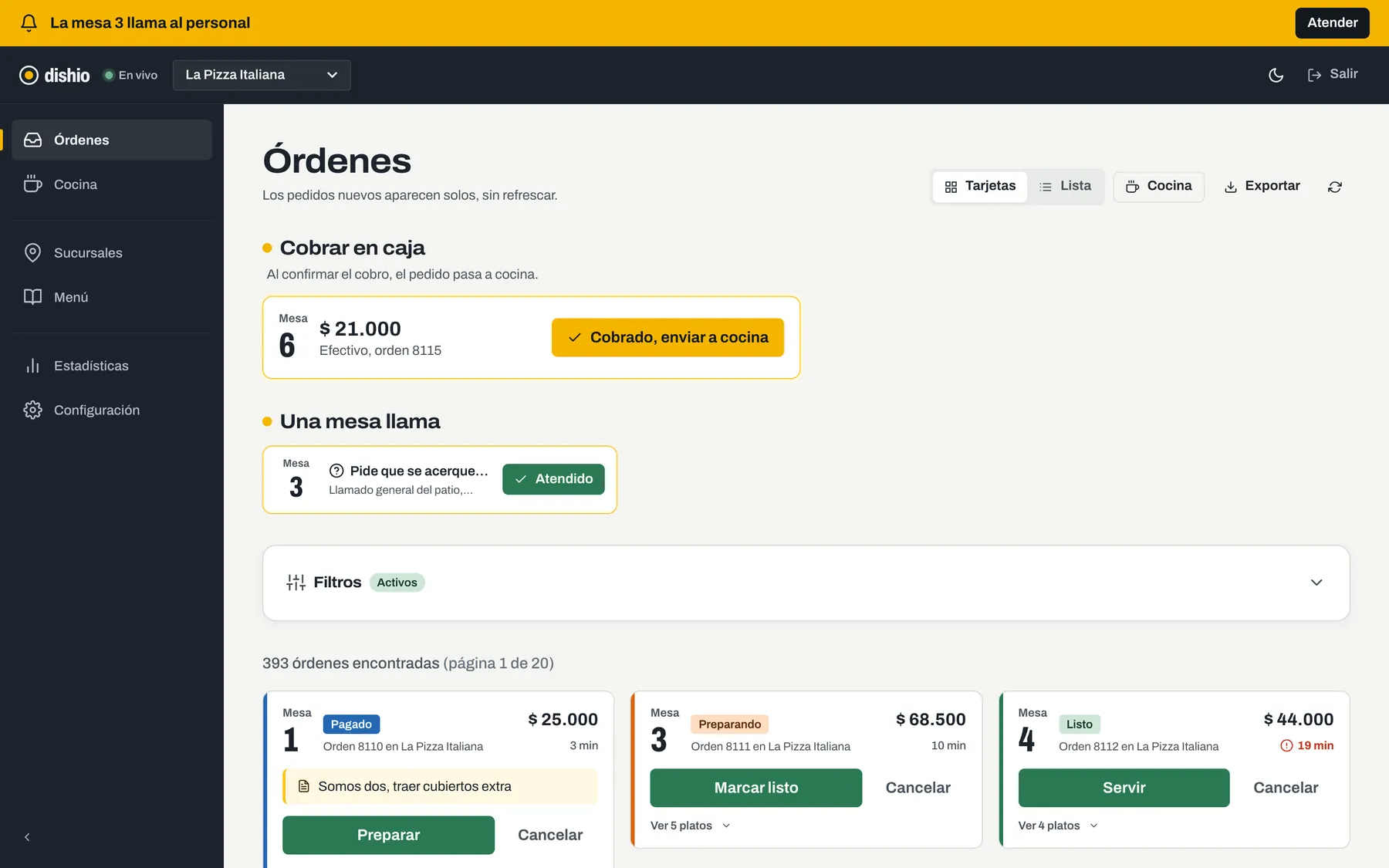1389x868 pixels.
Task: Click Cobrado, enviar a cocina for Mesa 6
Action: pos(667,338)
